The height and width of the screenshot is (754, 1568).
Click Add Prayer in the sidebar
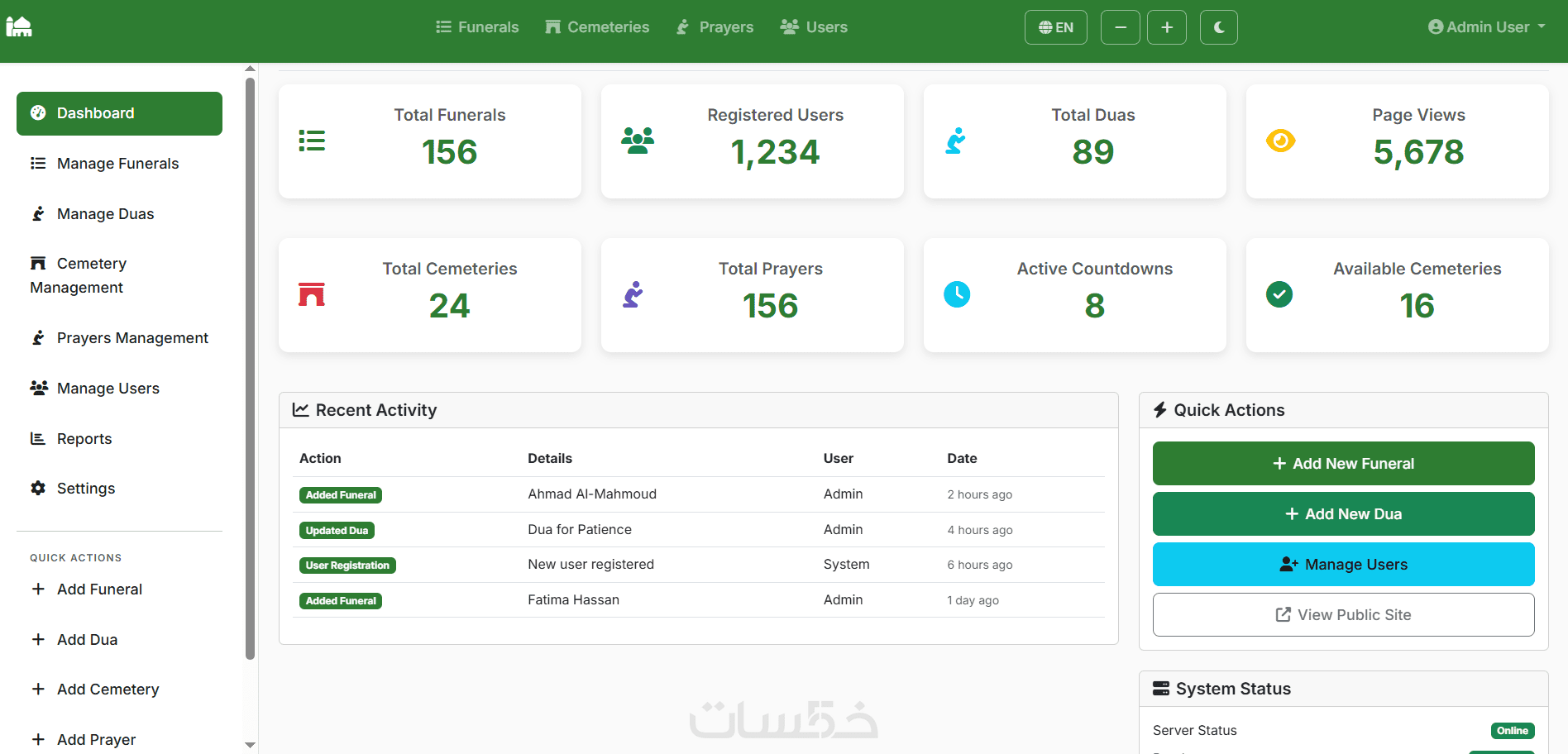119,740
